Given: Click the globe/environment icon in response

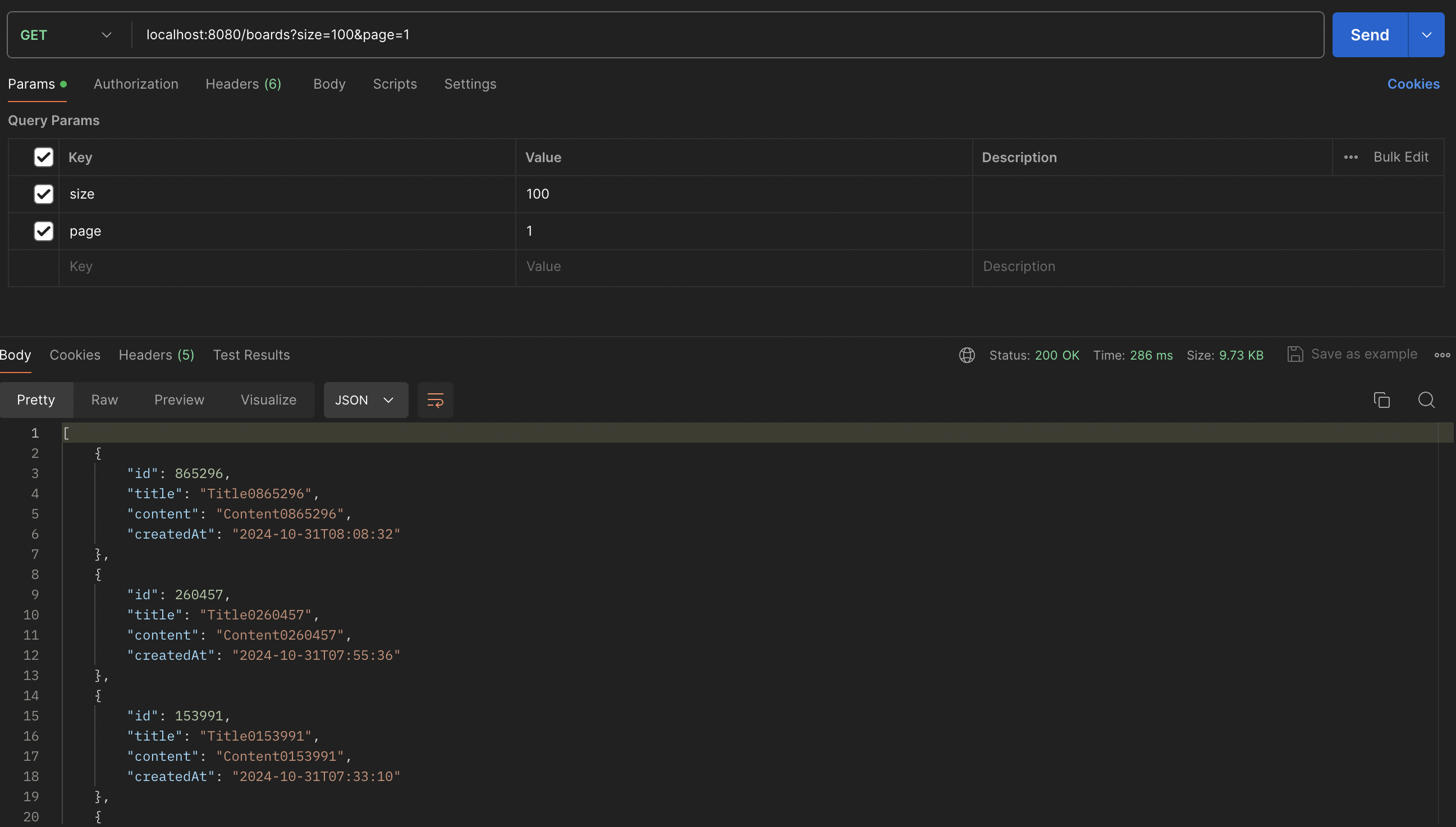Looking at the screenshot, I should coord(965,355).
